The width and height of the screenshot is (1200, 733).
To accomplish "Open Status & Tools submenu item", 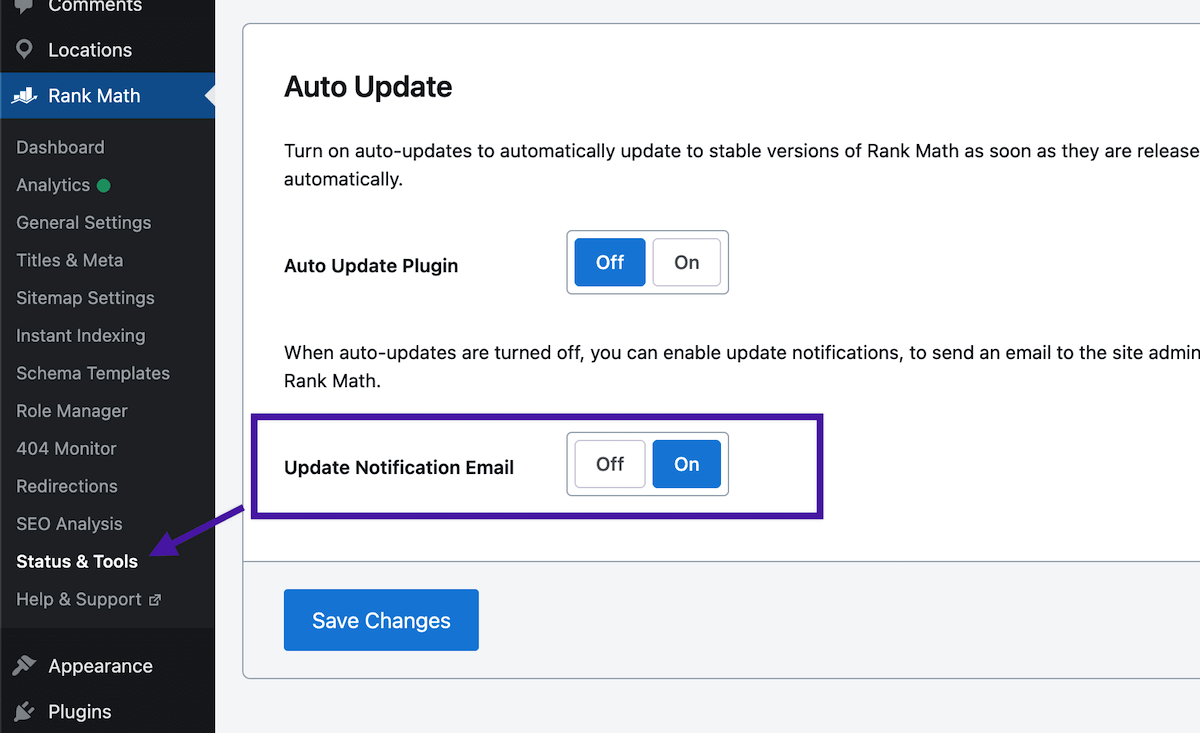I will [77, 562].
